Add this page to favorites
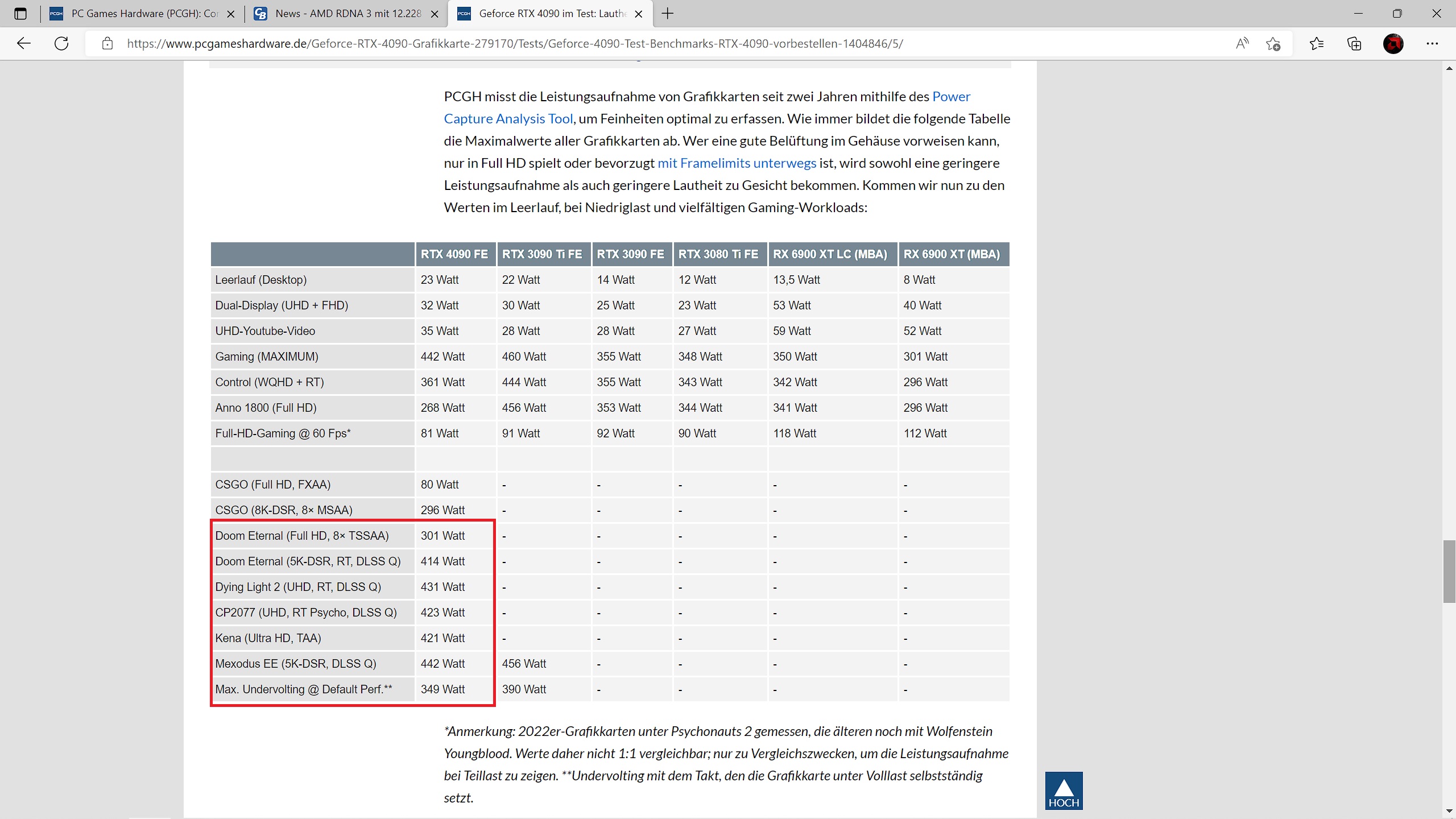Viewport: 1456px width, 819px height. click(x=1273, y=44)
